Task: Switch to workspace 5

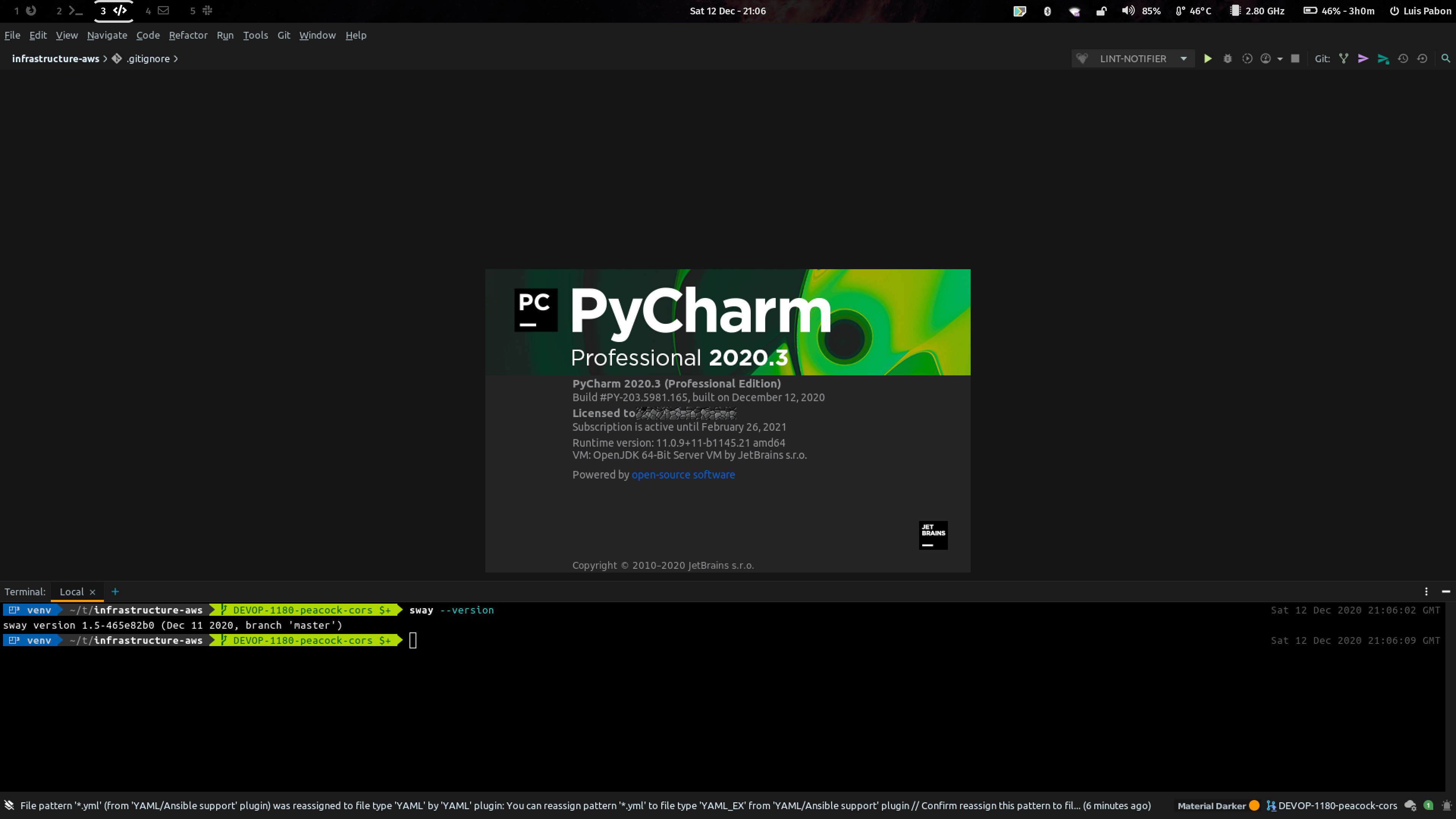Action: point(201,11)
